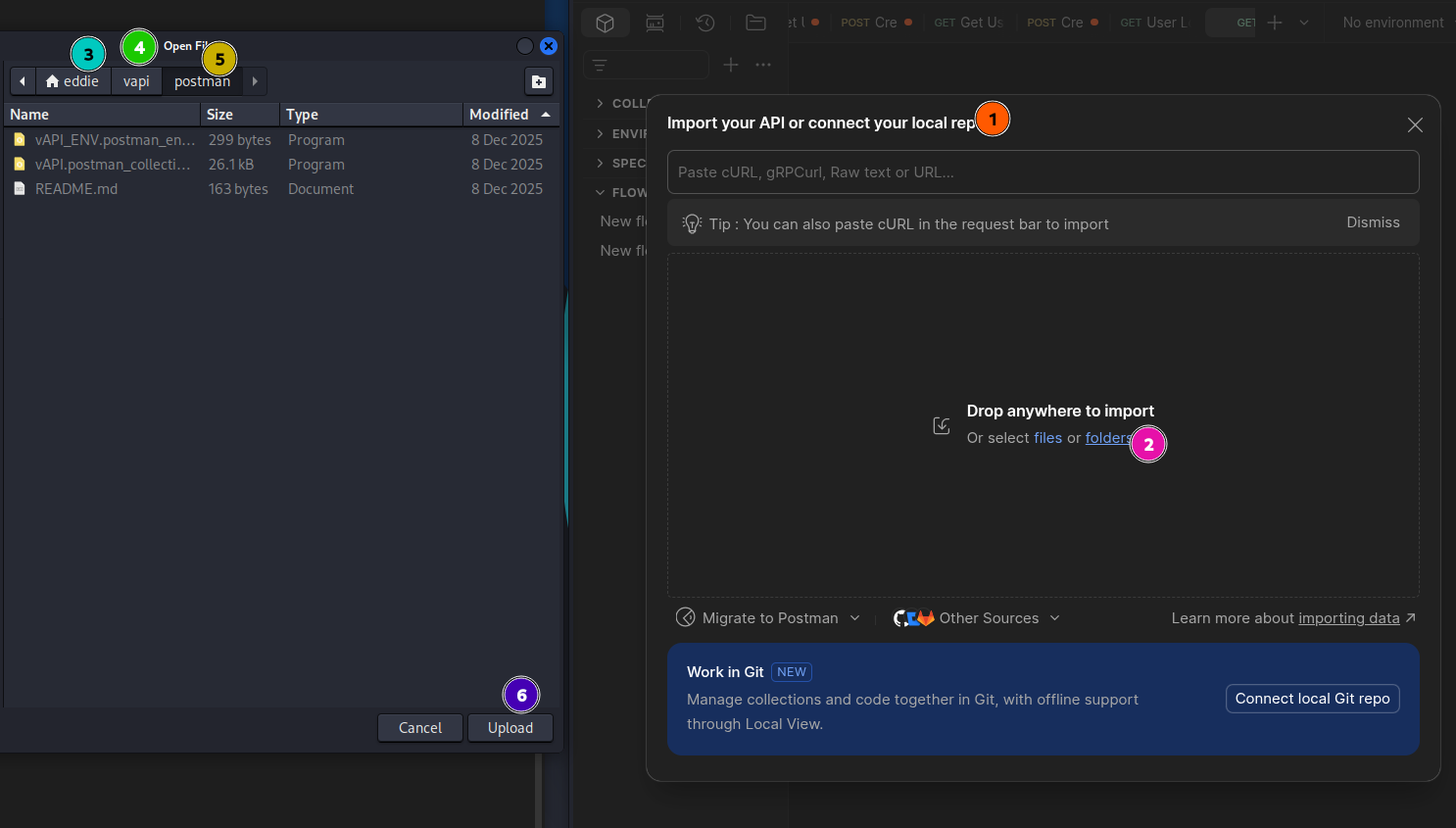
Task: Open the importing data help link
Action: click(1348, 618)
